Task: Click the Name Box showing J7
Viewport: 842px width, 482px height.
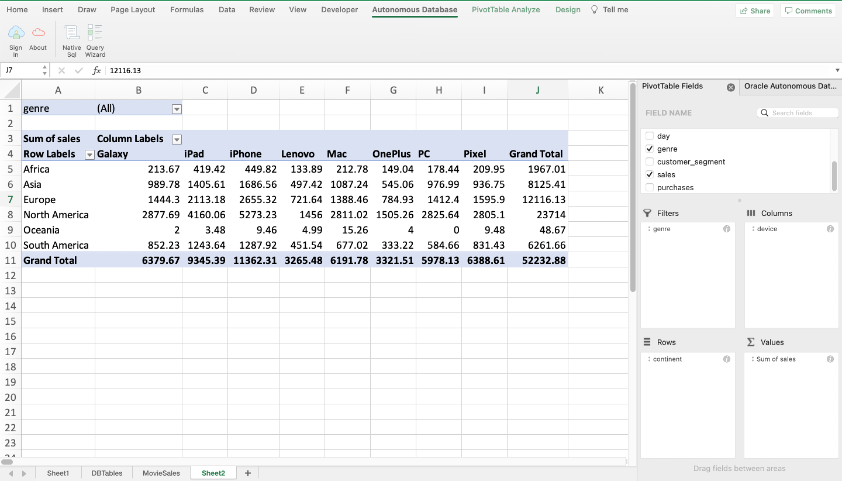Action: click(x=21, y=70)
